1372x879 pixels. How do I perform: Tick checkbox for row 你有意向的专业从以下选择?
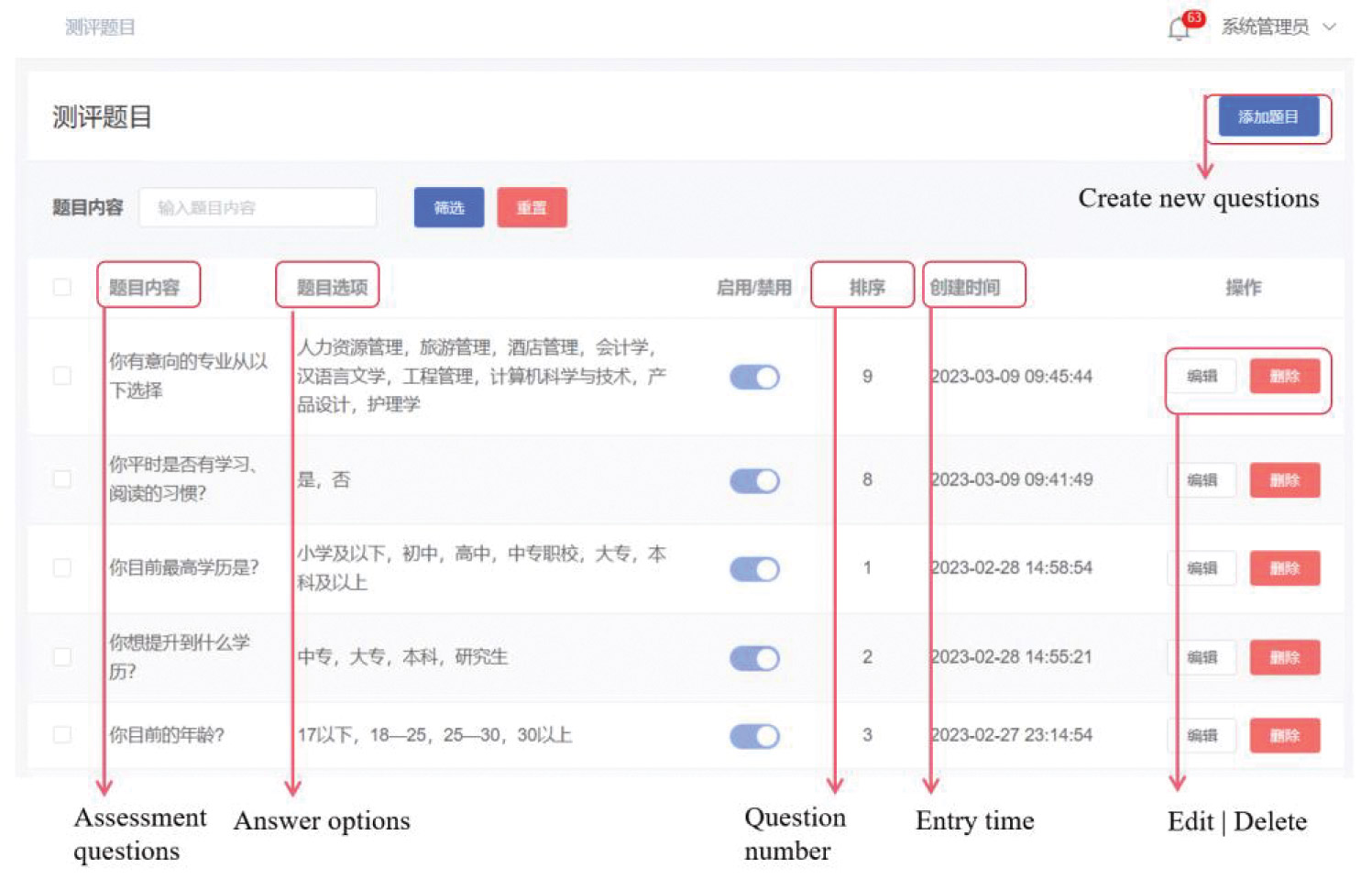[x=62, y=376]
